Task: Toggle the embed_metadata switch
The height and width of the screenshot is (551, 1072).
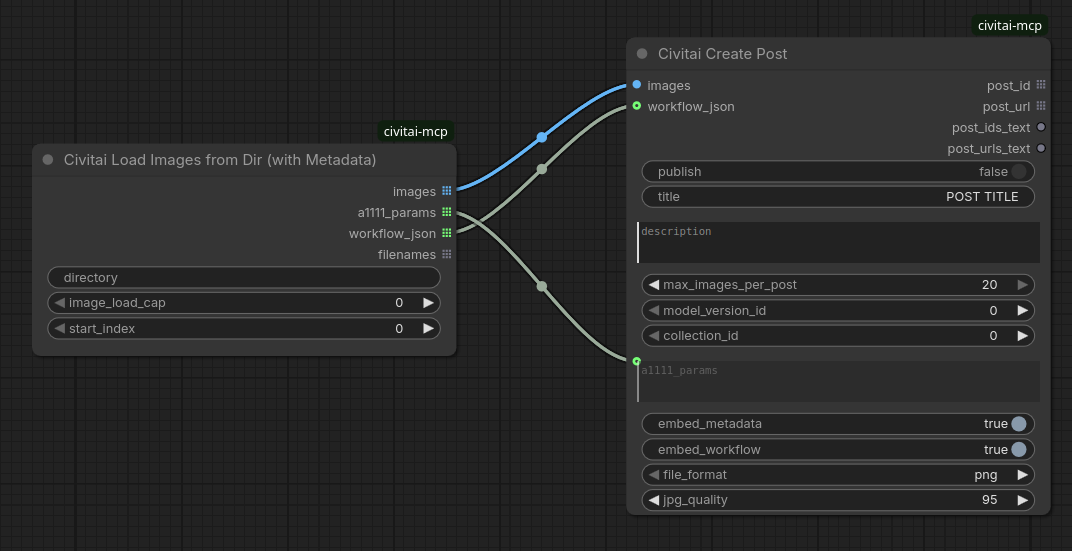Action: 1019,424
